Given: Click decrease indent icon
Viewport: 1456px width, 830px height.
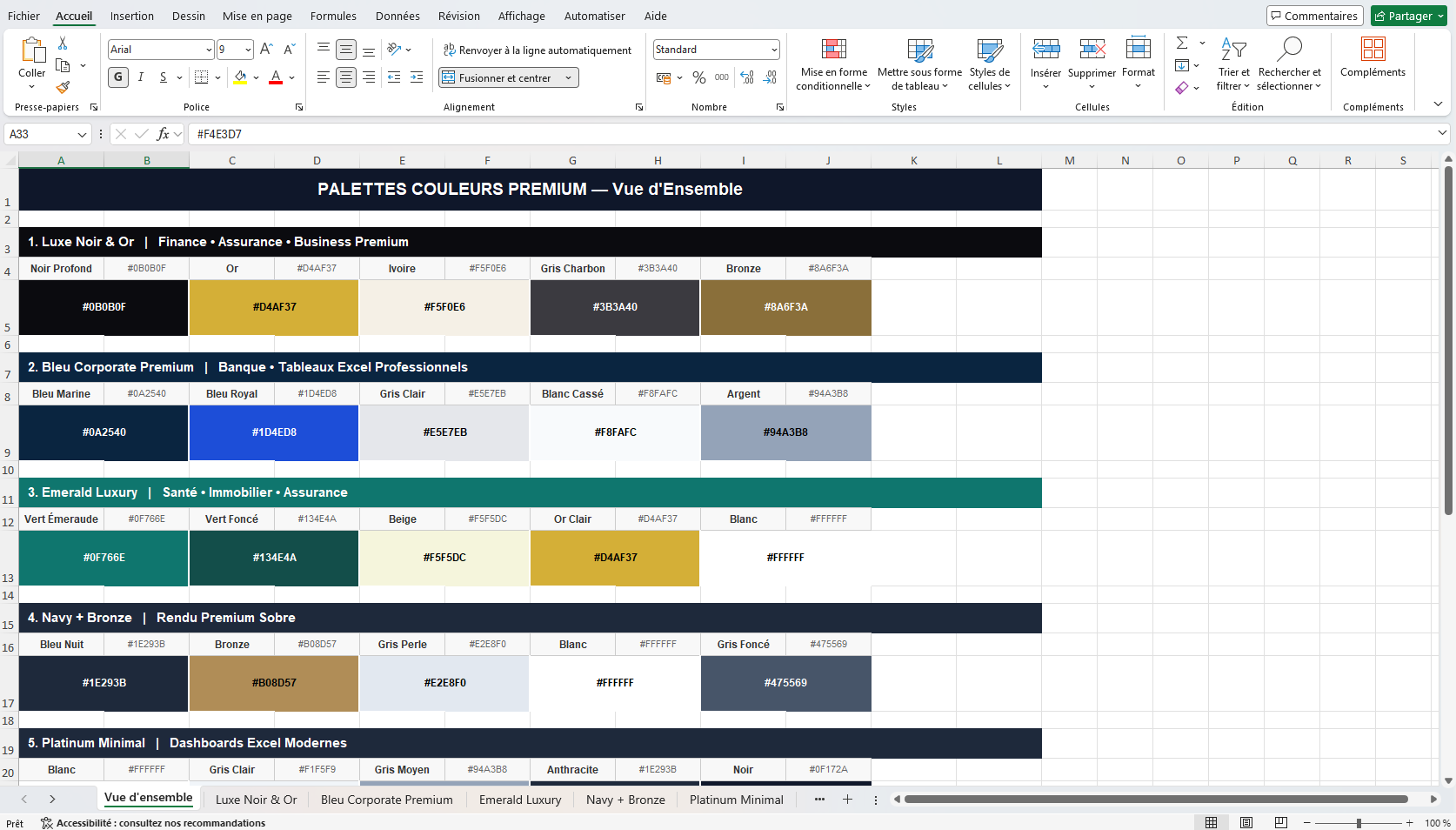Looking at the screenshot, I should tap(394, 77).
